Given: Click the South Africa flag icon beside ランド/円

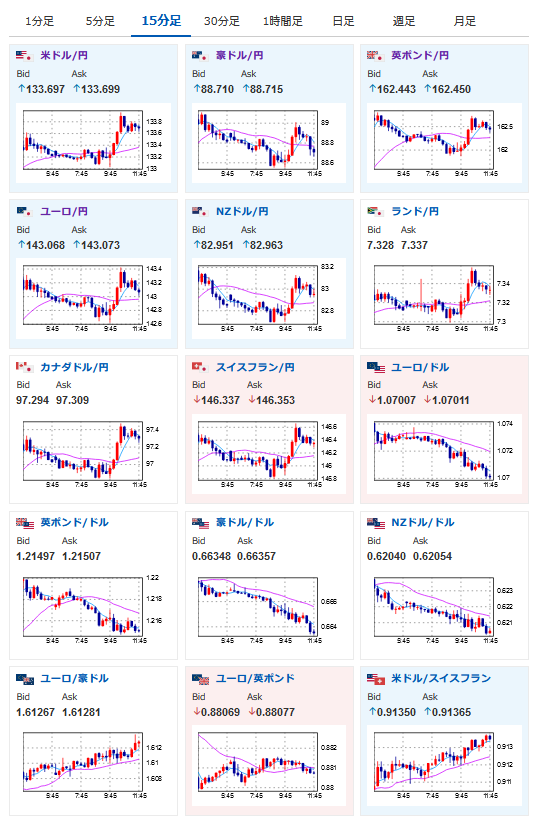Looking at the screenshot, I should tap(375, 212).
